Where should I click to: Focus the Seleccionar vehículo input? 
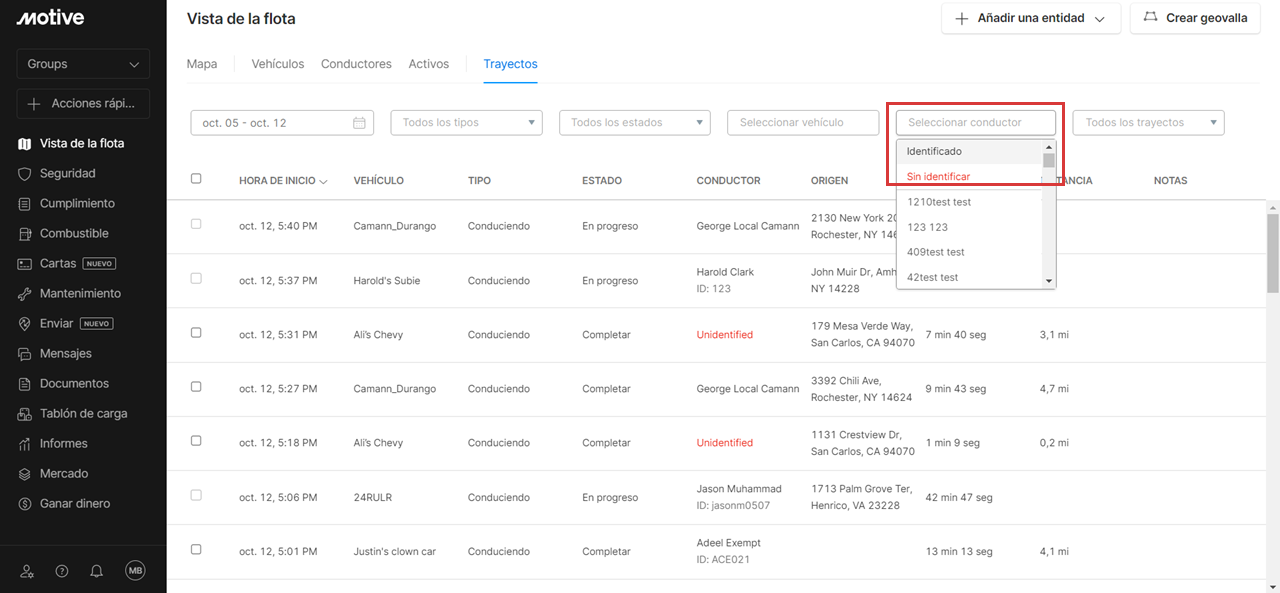point(803,123)
